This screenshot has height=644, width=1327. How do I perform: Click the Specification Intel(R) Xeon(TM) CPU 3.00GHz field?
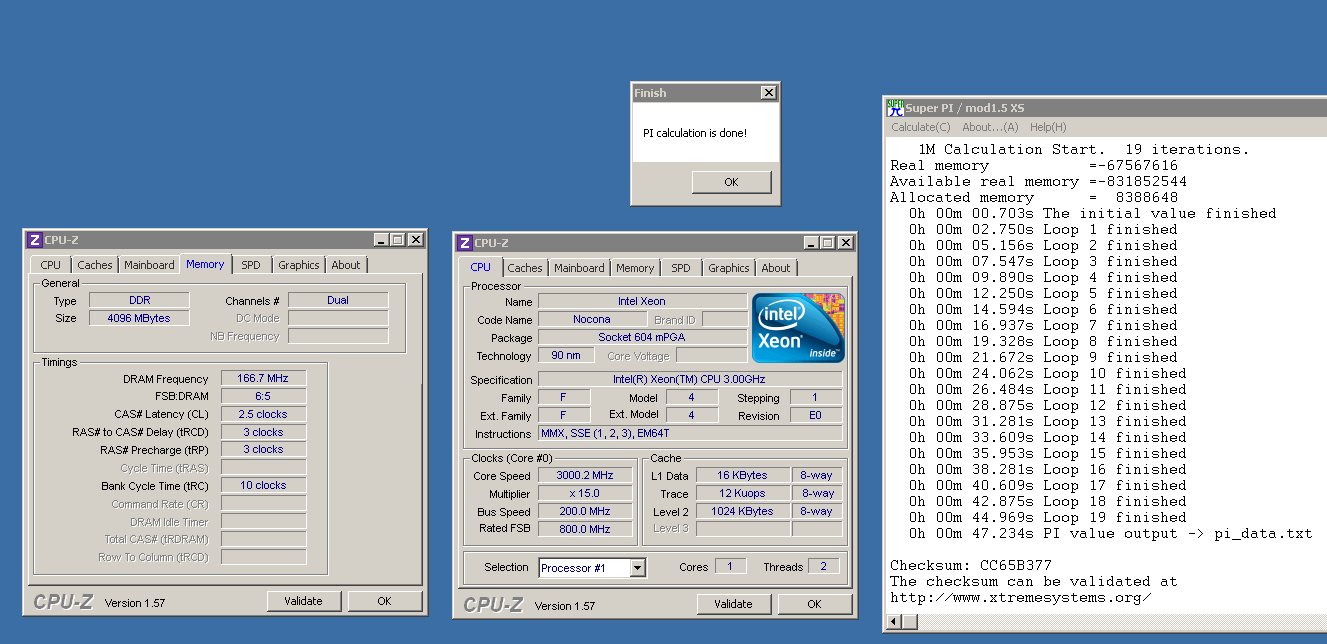tap(690, 380)
